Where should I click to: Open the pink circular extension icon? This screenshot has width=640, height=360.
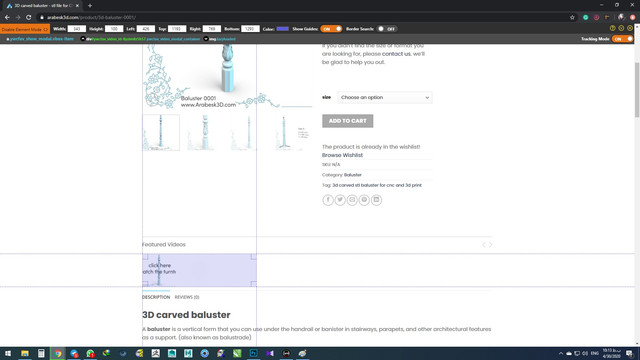[x=596, y=17]
